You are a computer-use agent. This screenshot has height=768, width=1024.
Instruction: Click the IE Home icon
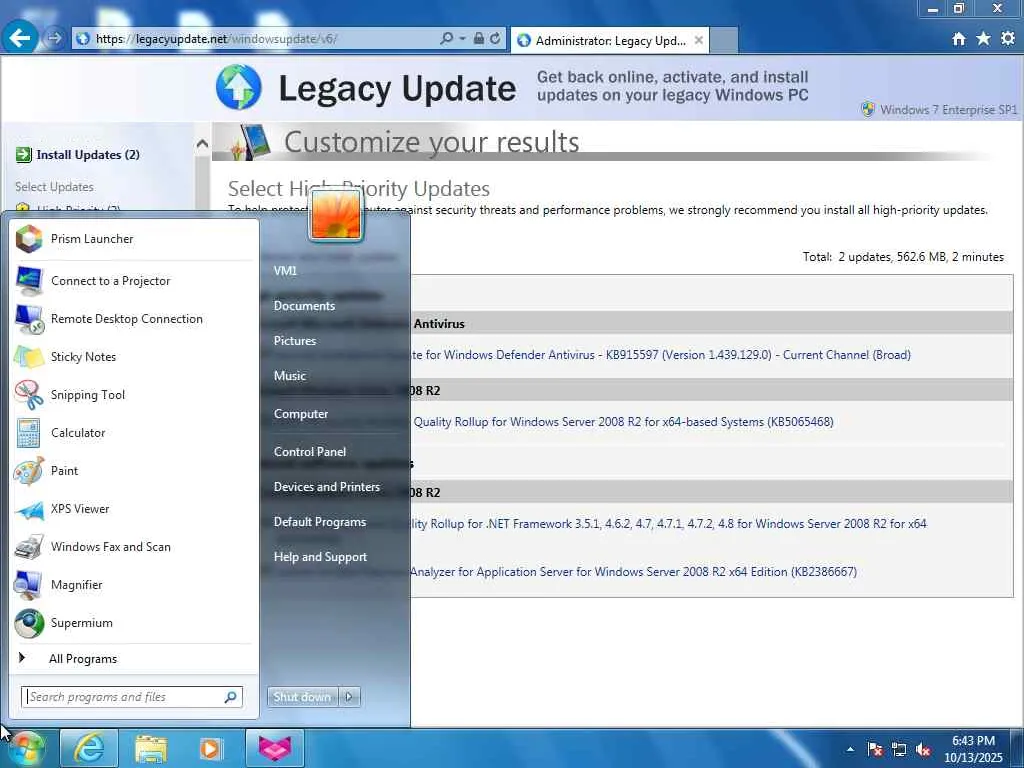click(959, 39)
